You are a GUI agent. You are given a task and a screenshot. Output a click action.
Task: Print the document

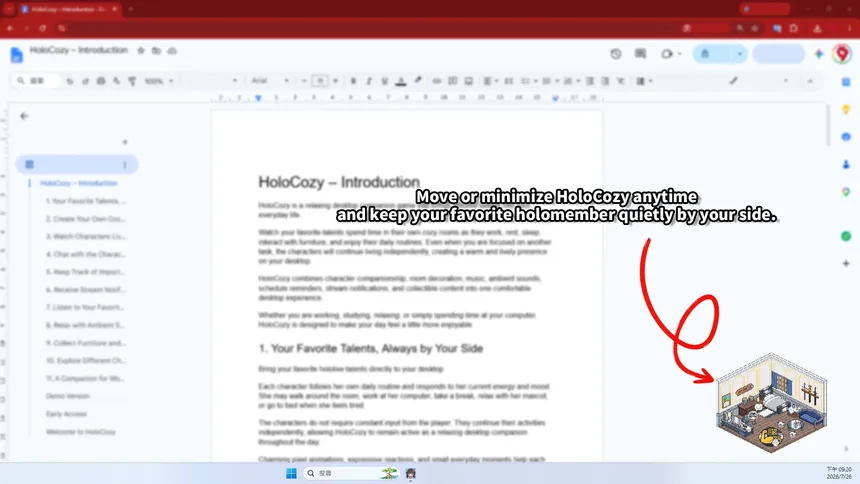[x=101, y=81]
